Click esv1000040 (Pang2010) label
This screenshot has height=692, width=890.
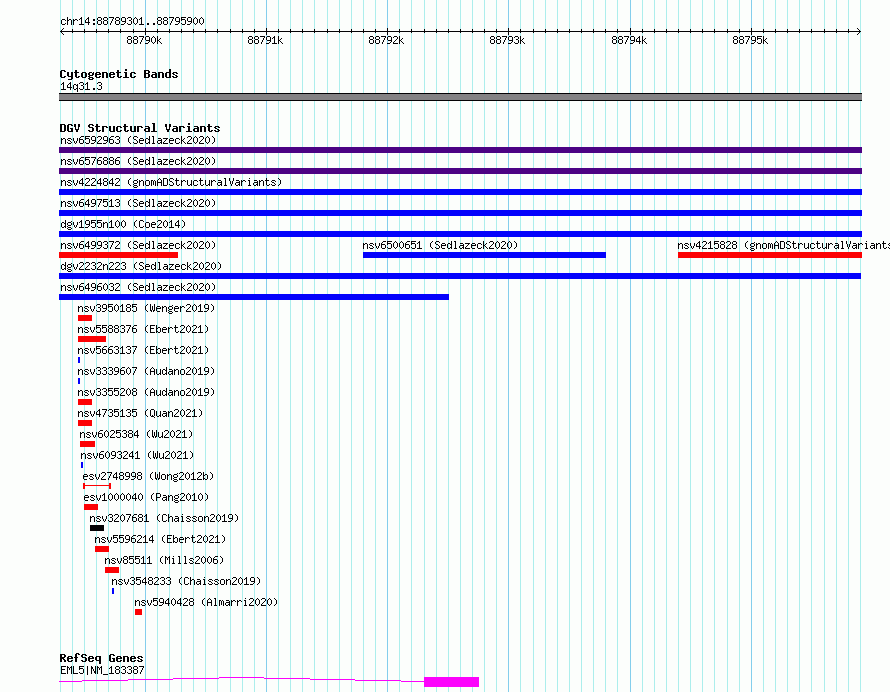pyautogui.click(x=146, y=497)
